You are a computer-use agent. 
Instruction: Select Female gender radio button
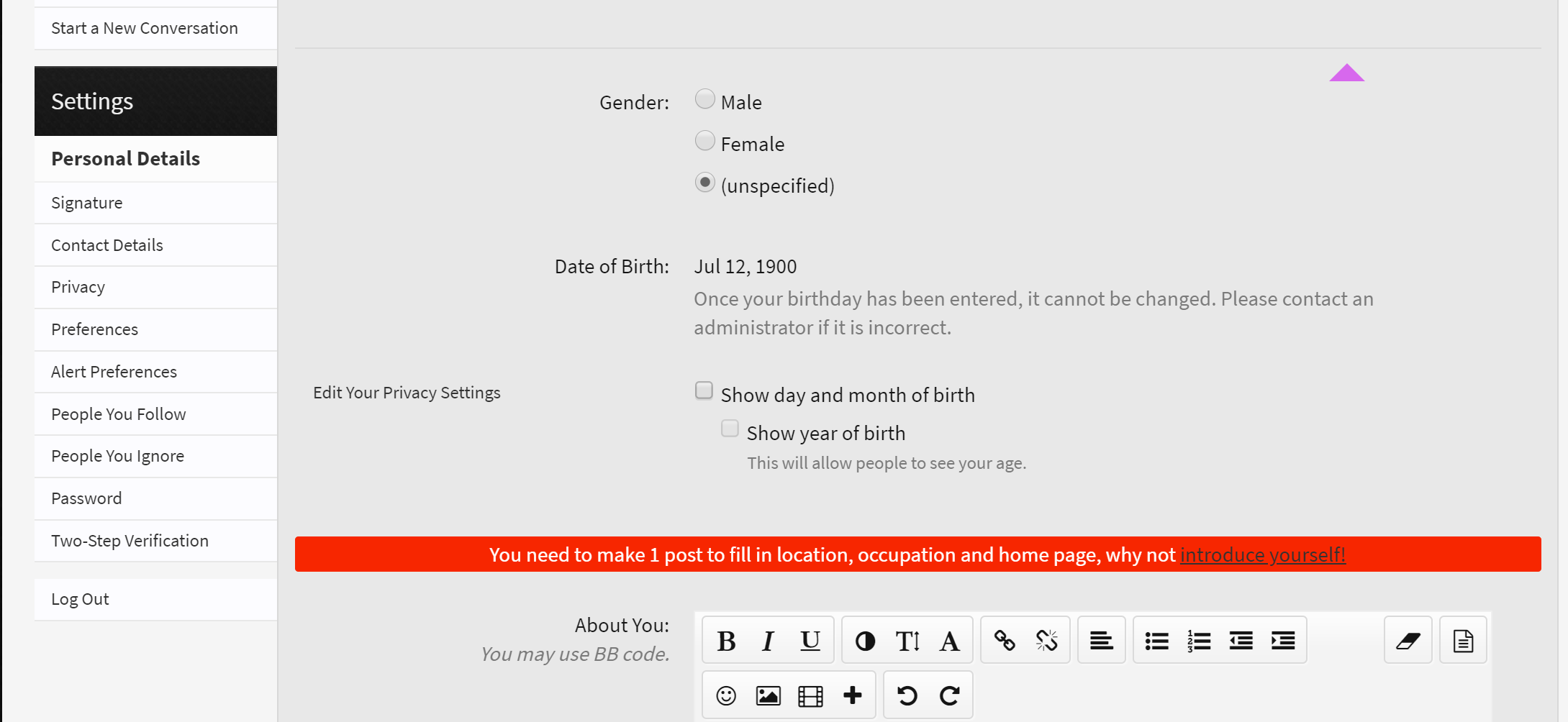point(704,140)
